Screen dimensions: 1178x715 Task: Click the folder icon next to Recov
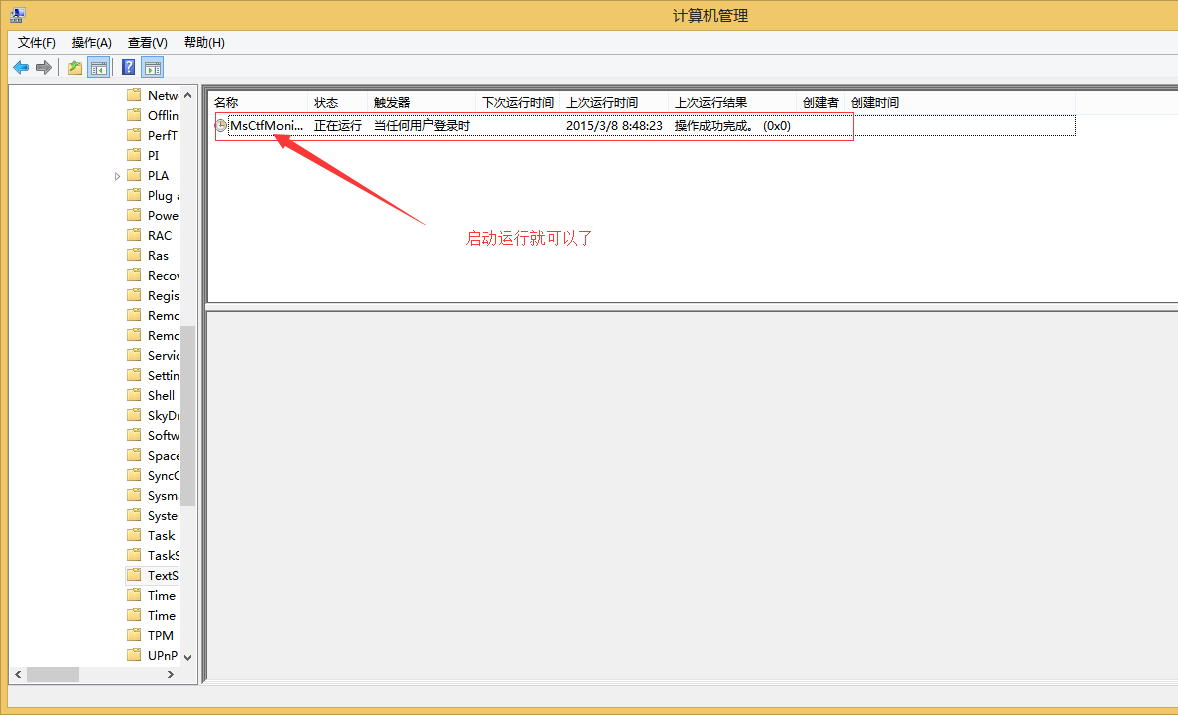click(x=134, y=275)
